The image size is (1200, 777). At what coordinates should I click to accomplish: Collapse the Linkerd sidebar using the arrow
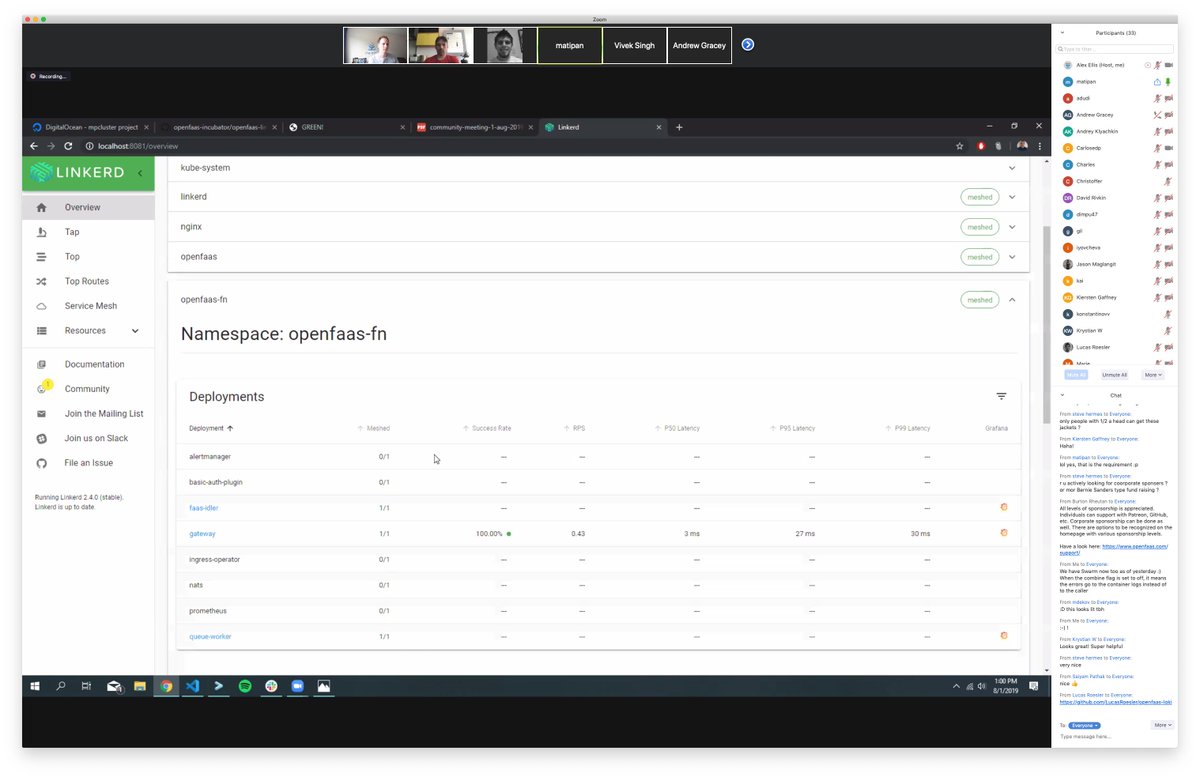tap(139, 173)
